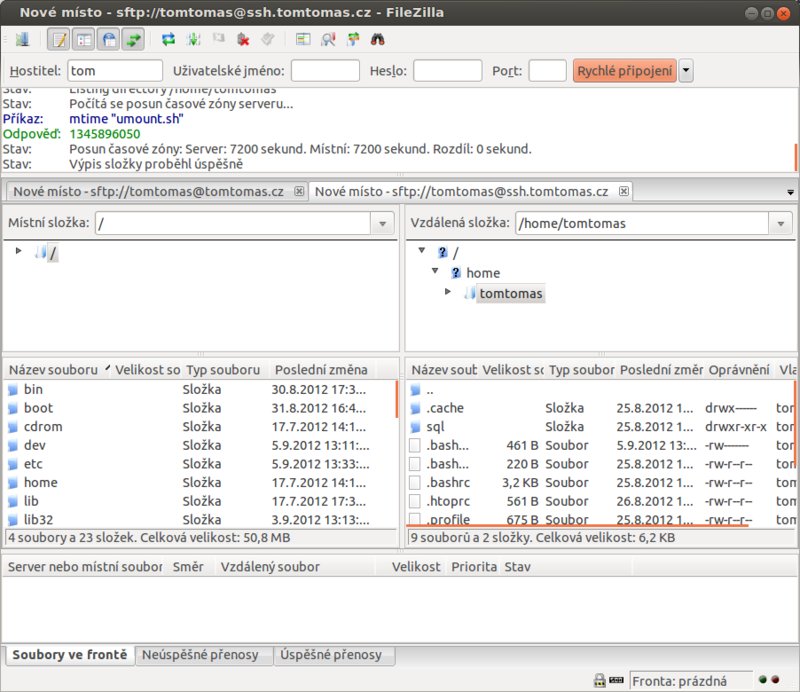Viewport: 800px width, 692px height.
Task: Click the Heslo password field
Action: [x=447, y=70]
